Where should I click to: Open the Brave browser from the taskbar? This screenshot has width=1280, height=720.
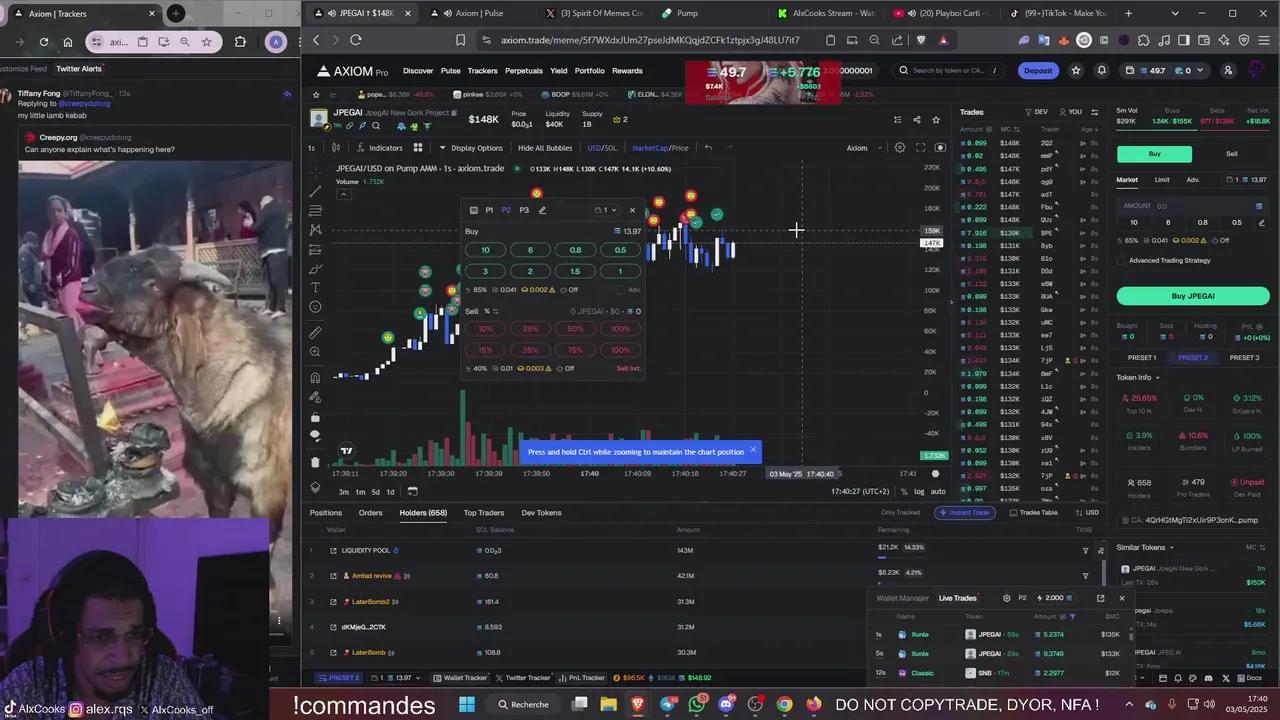pyautogui.click(x=638, y=704)
